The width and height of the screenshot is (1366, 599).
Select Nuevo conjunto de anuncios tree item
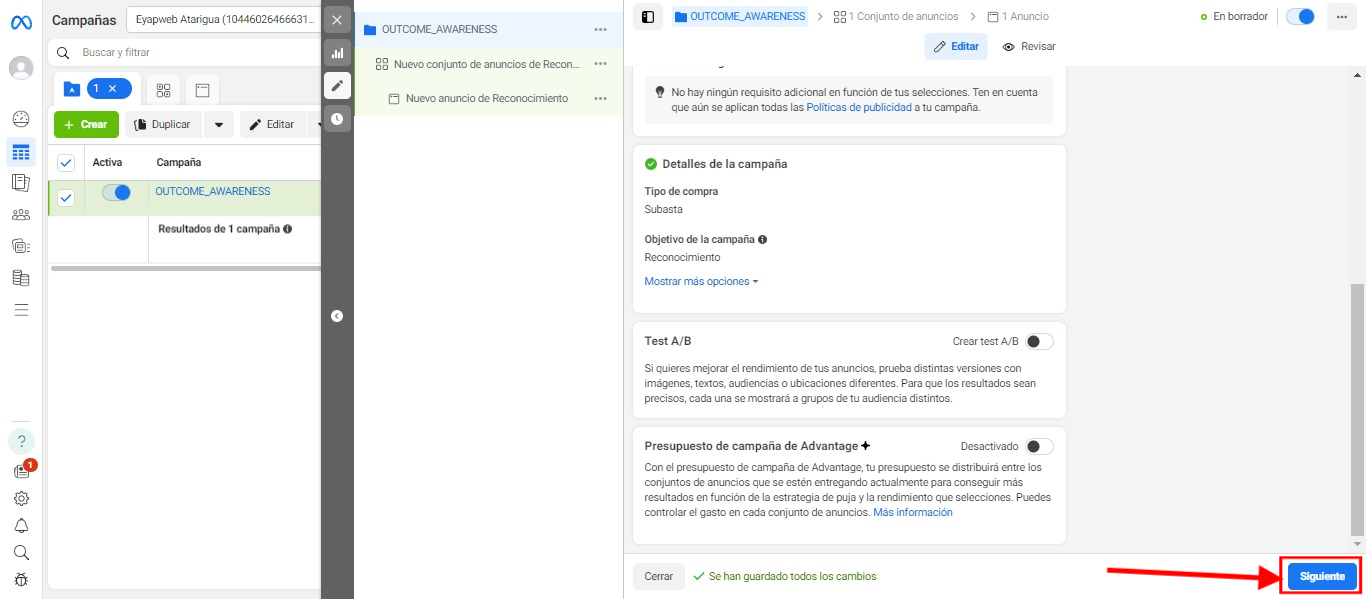pos(487,64)
